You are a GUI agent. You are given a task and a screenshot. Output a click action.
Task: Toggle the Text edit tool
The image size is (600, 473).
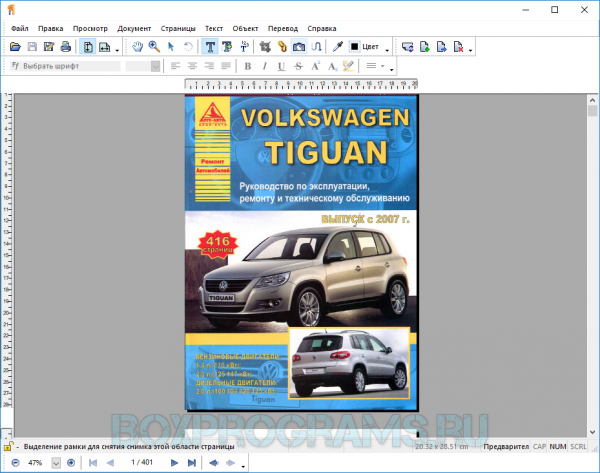pyautogui.click(x=210, y=47)
